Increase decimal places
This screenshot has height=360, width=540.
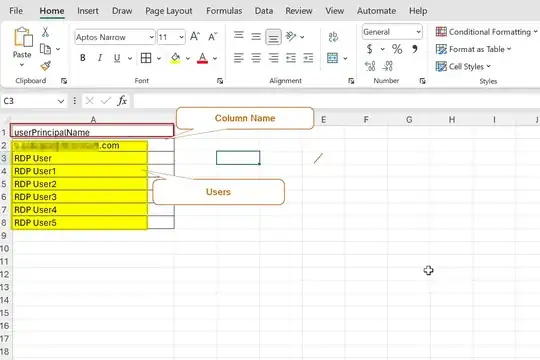370,66
